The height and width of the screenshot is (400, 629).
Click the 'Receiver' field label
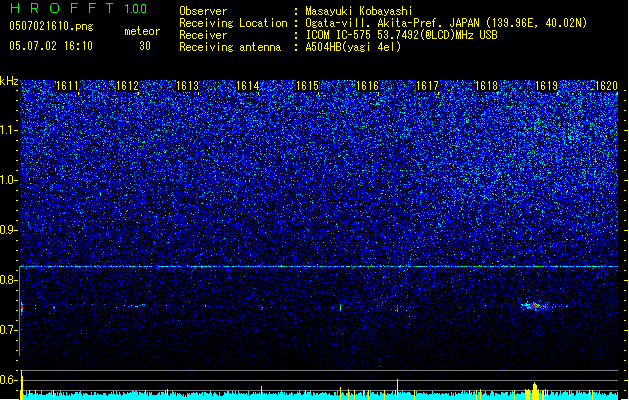[x=203, y=35]
